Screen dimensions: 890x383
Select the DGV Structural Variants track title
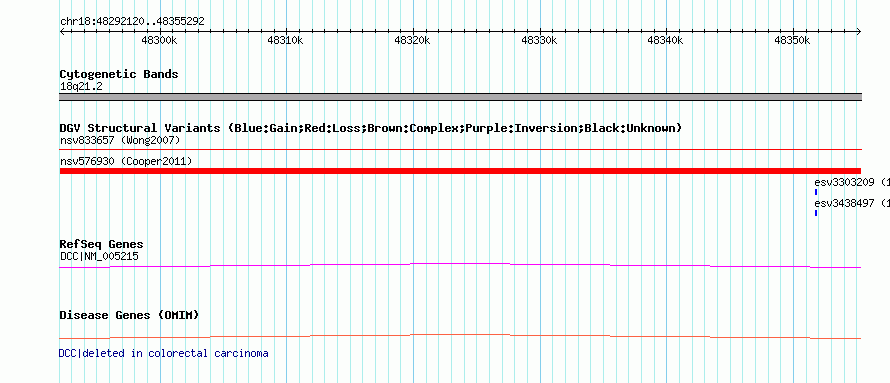(371, 128)
